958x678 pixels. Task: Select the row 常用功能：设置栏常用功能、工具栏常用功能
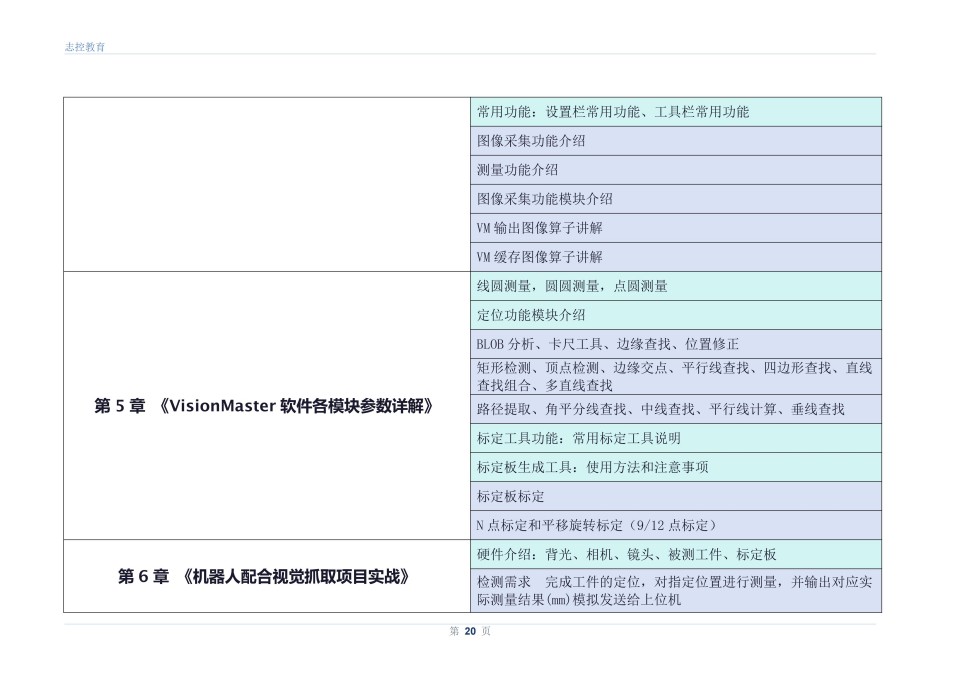click(x=676, y=112)
